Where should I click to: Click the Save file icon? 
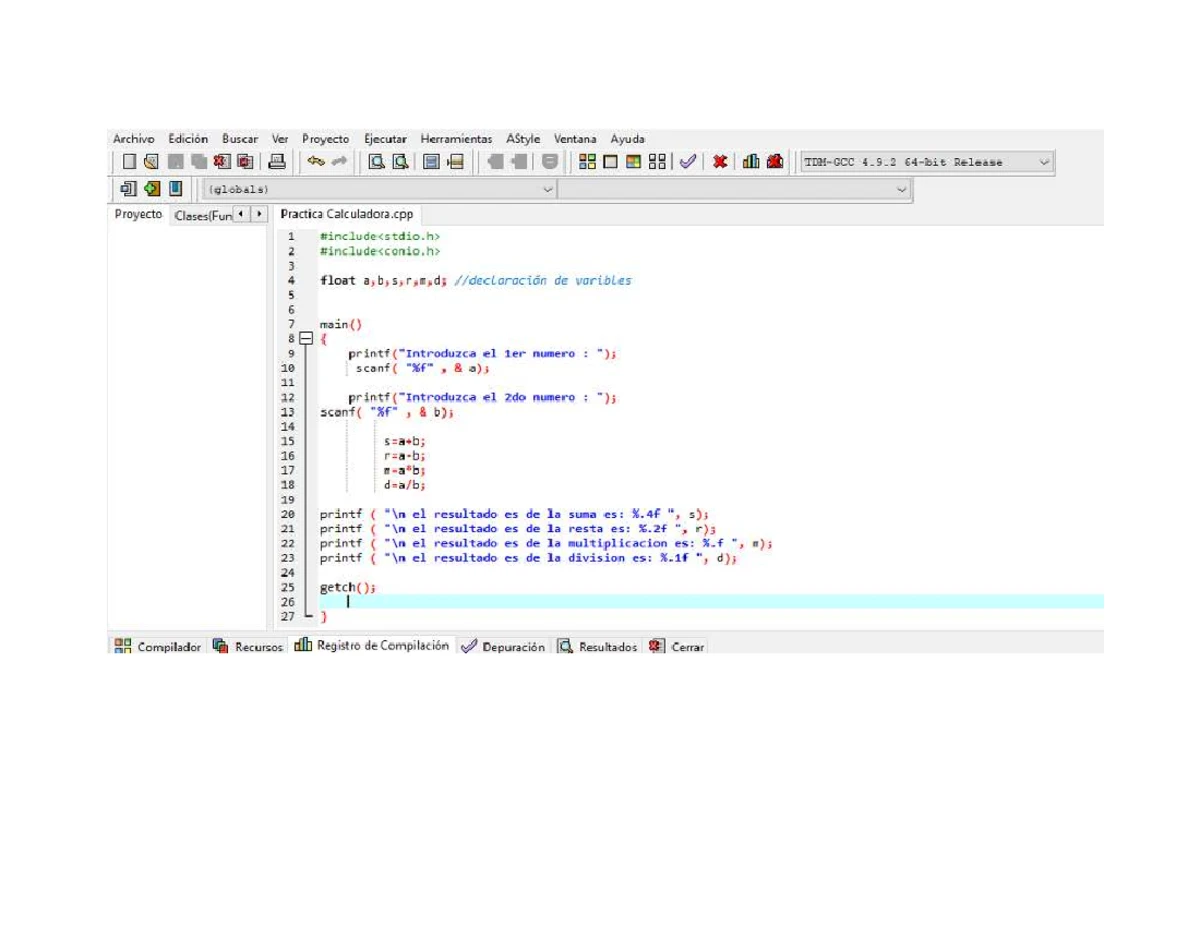pos(176,161)
